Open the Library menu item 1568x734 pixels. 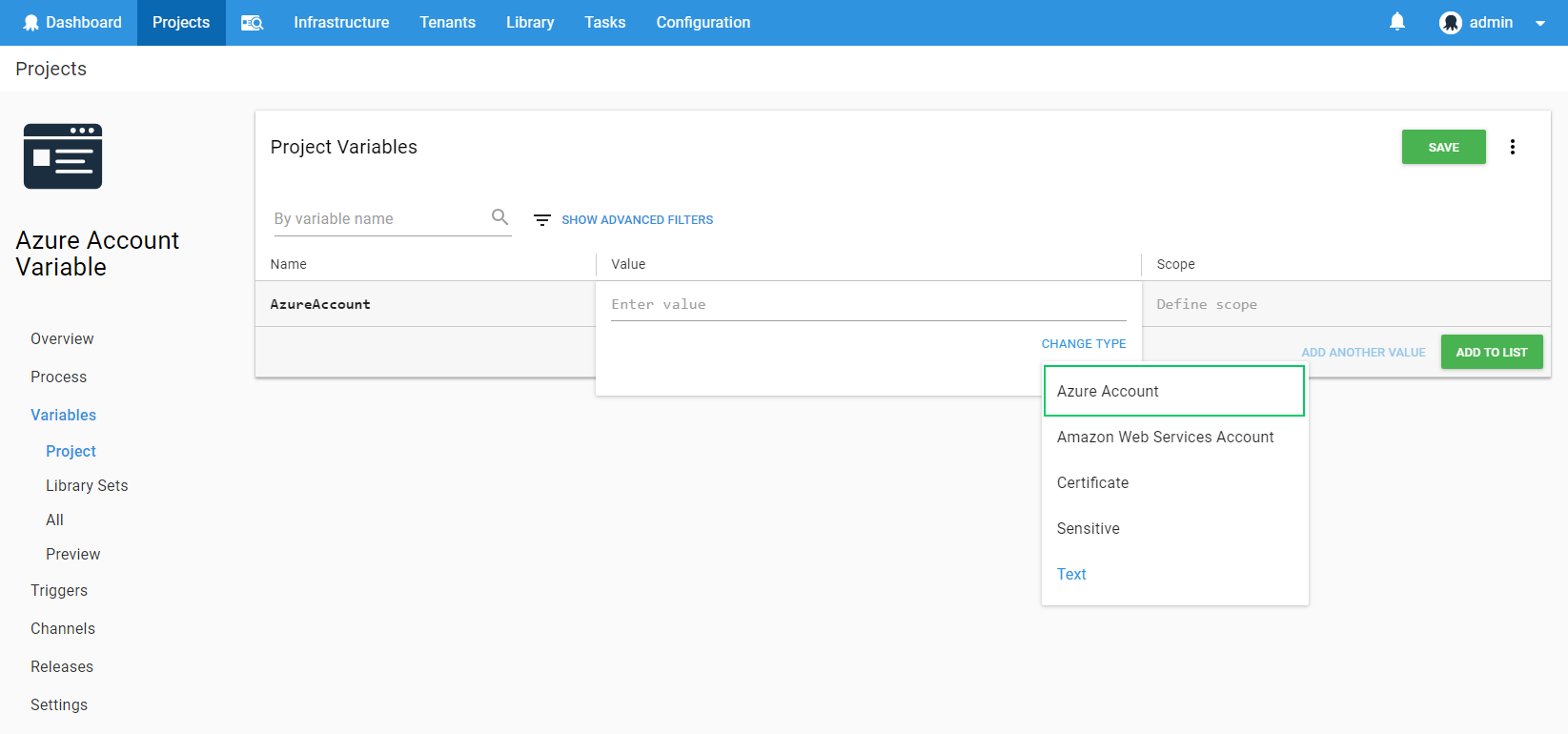(530, 23)
